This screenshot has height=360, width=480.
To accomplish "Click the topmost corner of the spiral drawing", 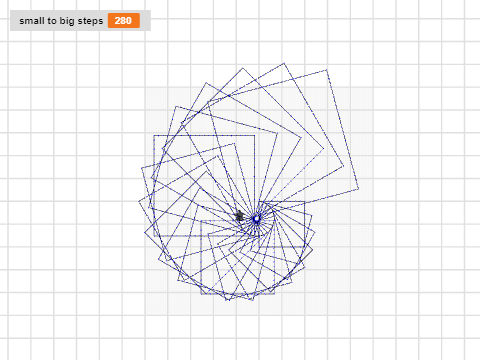I will 284,63.
